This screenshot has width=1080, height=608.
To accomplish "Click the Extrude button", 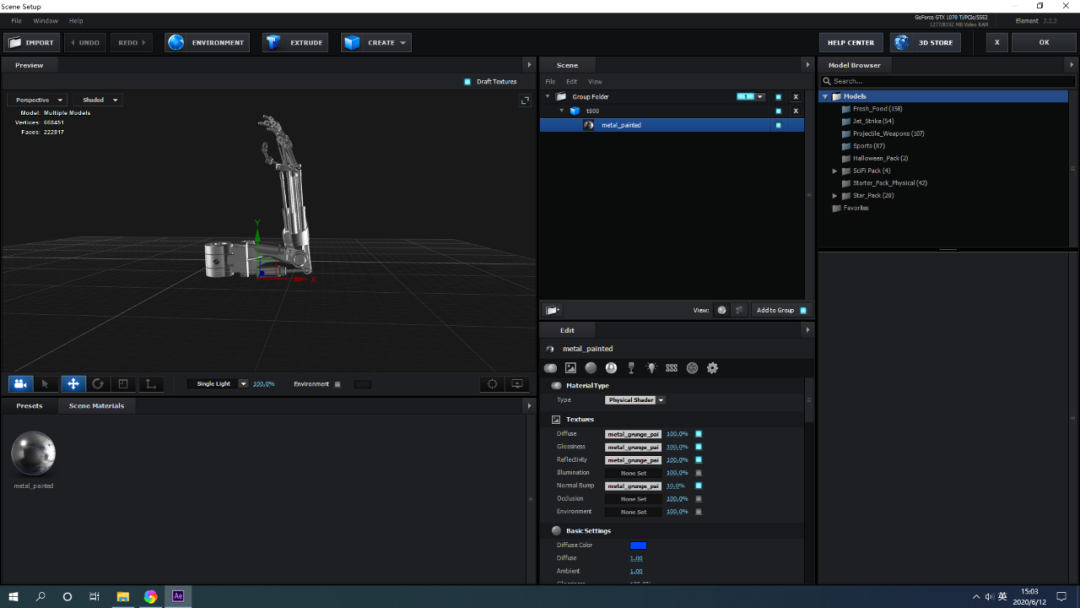I will (x=295, y=43).
